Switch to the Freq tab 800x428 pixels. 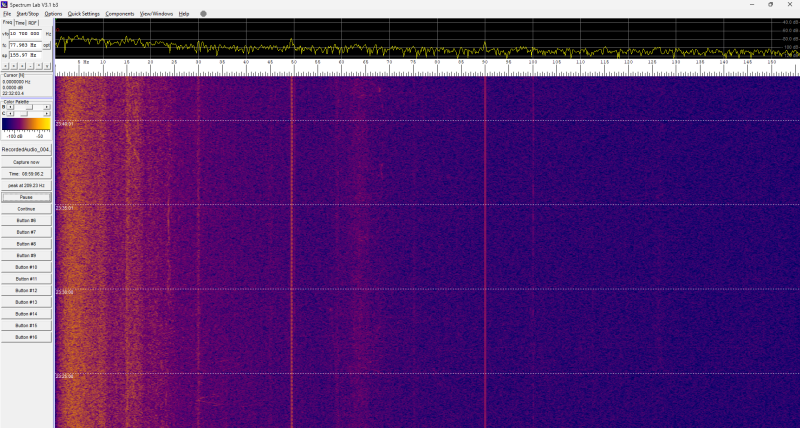click(7, 22)
